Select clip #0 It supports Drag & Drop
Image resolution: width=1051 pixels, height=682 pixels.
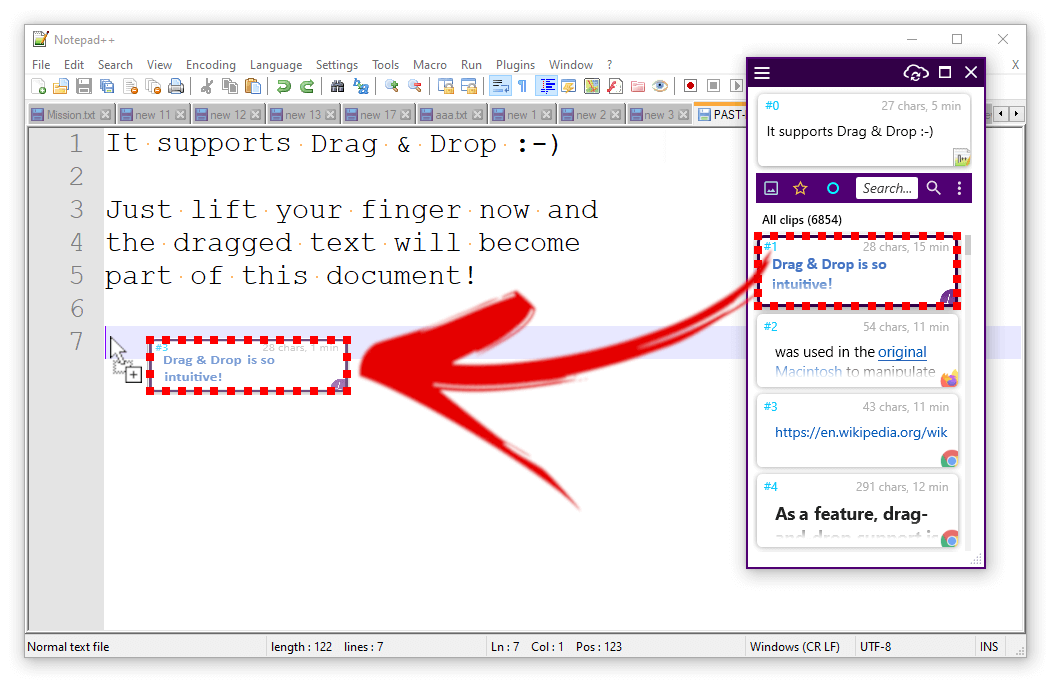864,131
